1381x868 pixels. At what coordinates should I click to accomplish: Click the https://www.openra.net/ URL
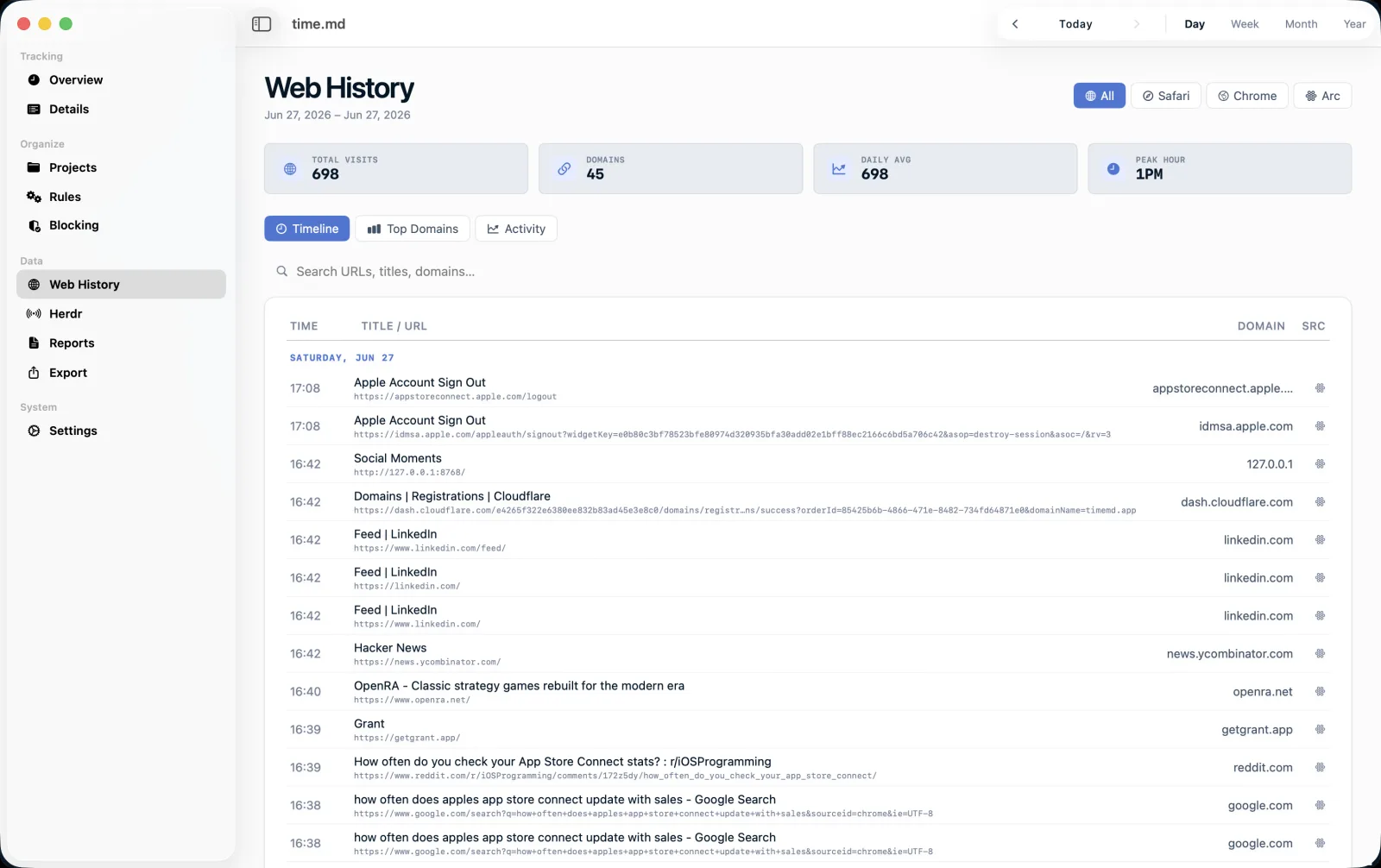point(412,701)
